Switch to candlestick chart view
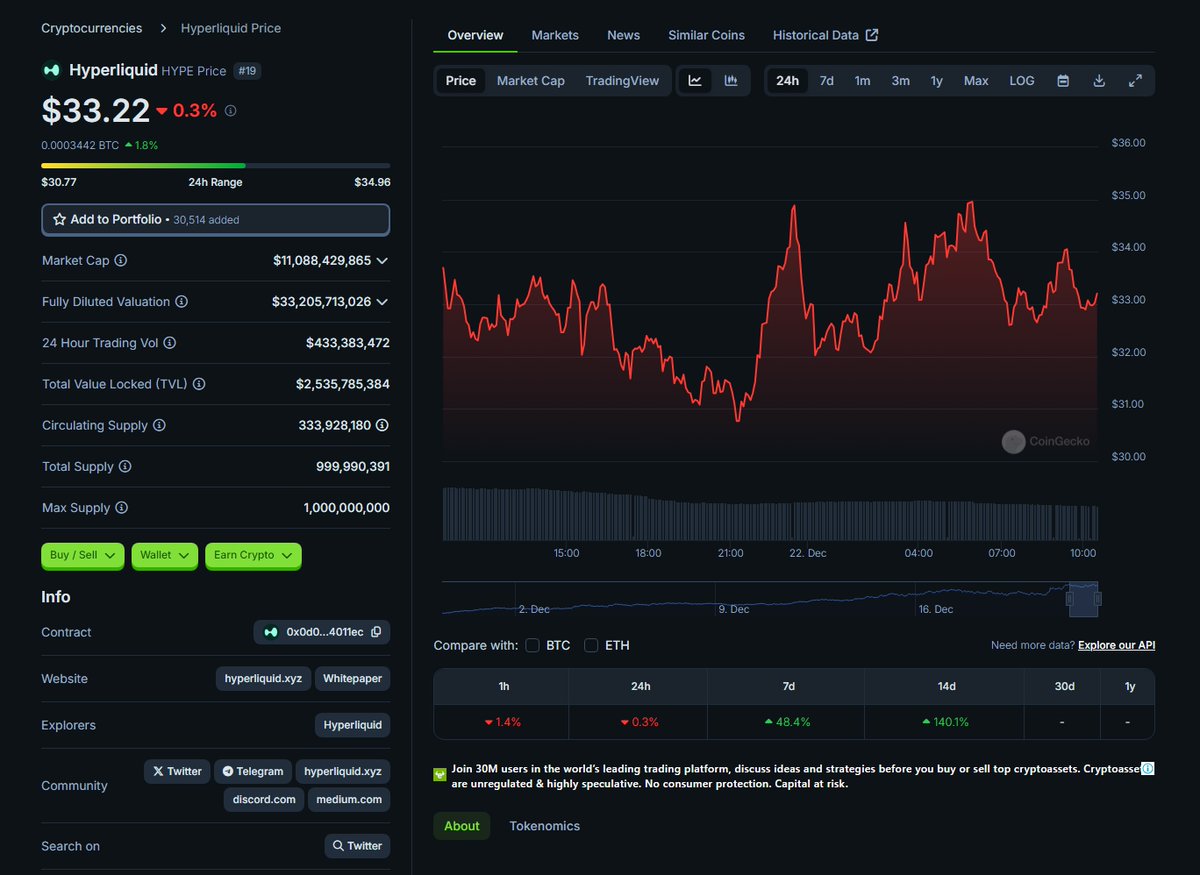This screenshot has height=875, width=1200. coord(731,80)
